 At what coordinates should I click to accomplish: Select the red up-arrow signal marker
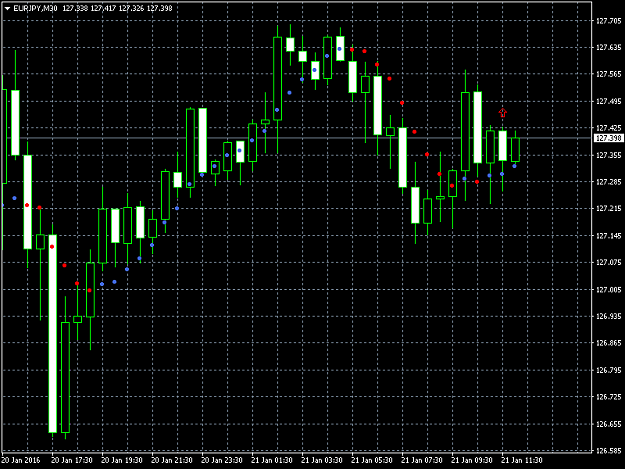(x=503, y=113)
